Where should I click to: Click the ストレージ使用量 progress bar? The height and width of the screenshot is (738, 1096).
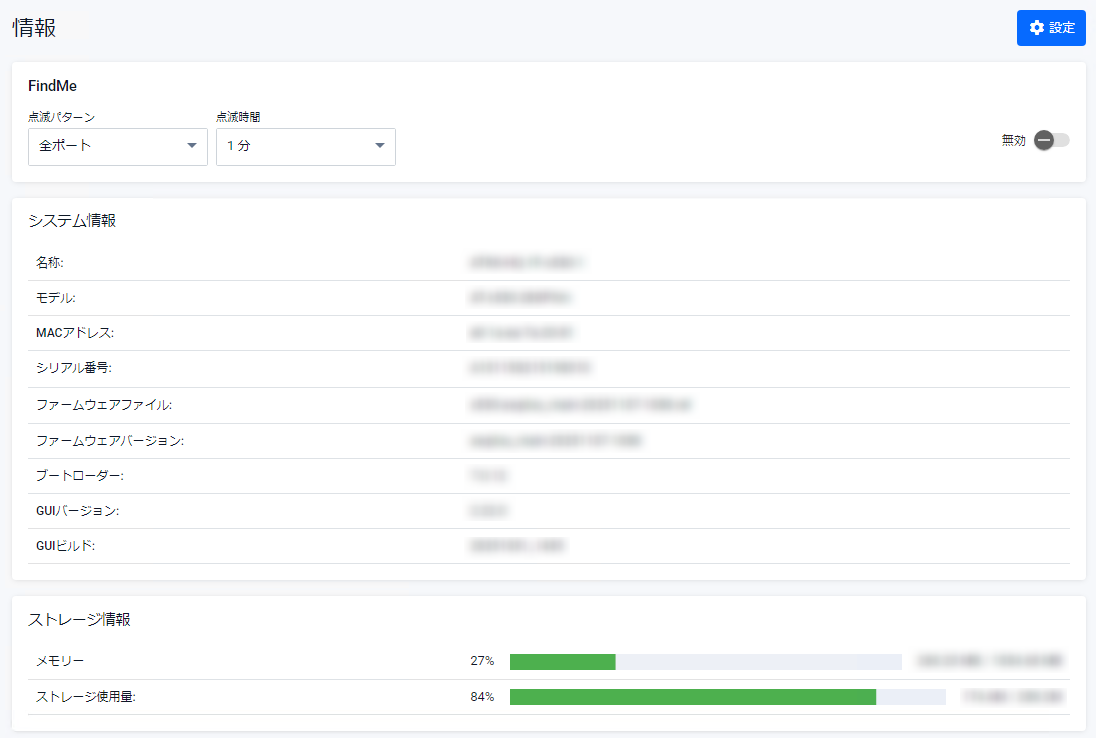(x=727, y=697)
